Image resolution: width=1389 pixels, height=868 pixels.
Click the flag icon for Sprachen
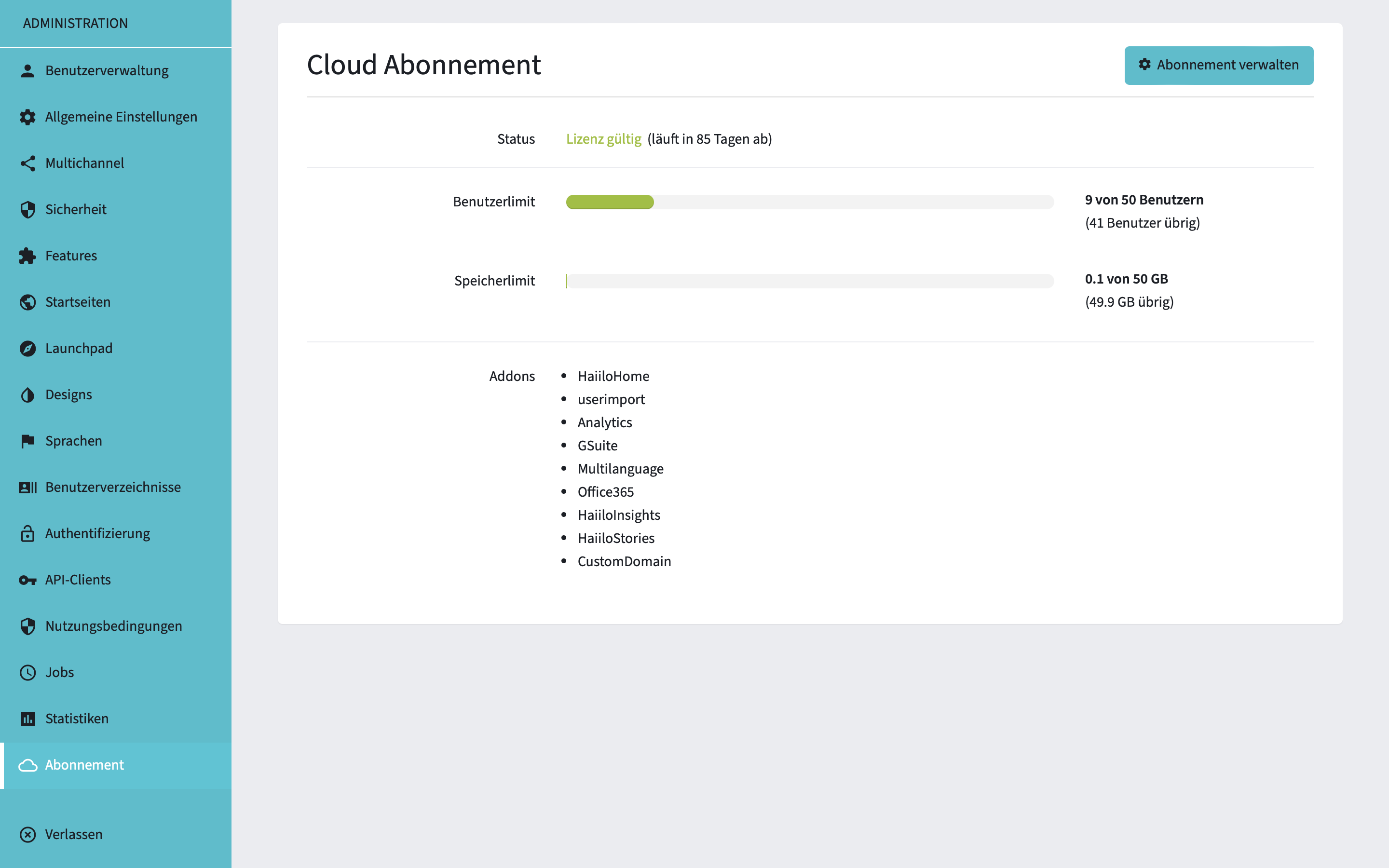pos(27,441)
